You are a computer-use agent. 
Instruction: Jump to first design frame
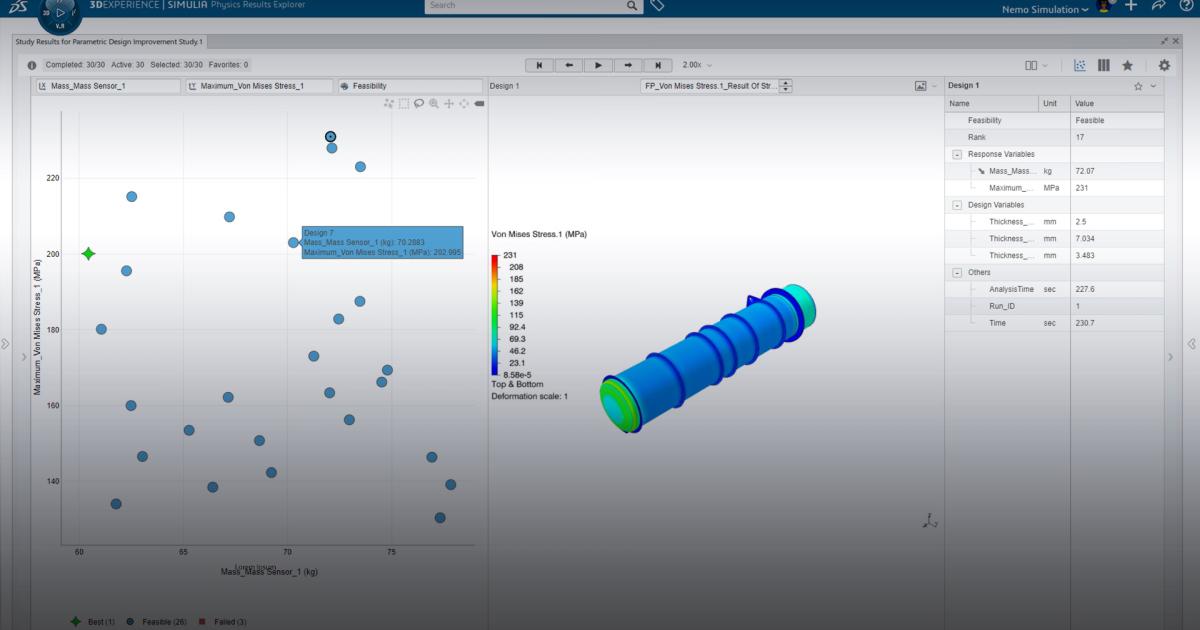(539, 65)
